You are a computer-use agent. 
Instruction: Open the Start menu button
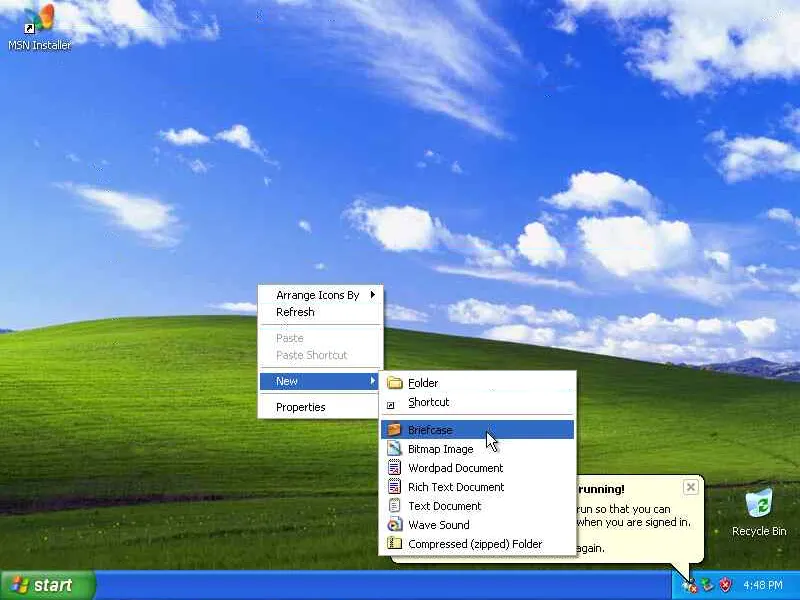[48, 585]
